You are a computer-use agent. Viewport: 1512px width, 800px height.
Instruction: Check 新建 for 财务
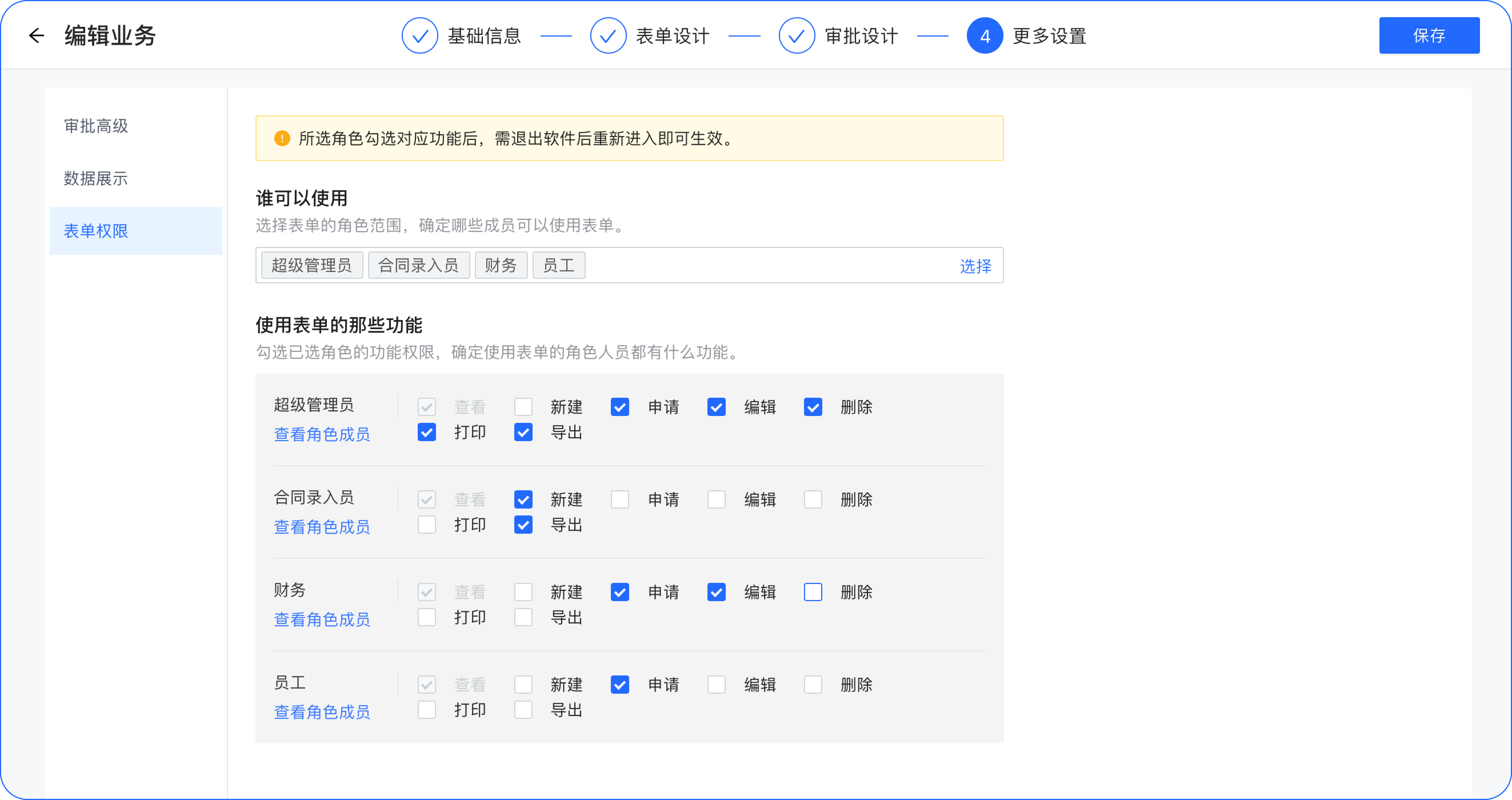(523, 592)
